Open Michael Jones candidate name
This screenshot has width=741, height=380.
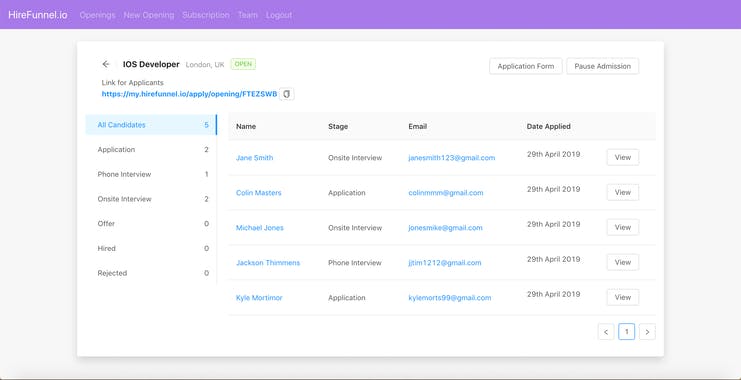click(260, 228)
